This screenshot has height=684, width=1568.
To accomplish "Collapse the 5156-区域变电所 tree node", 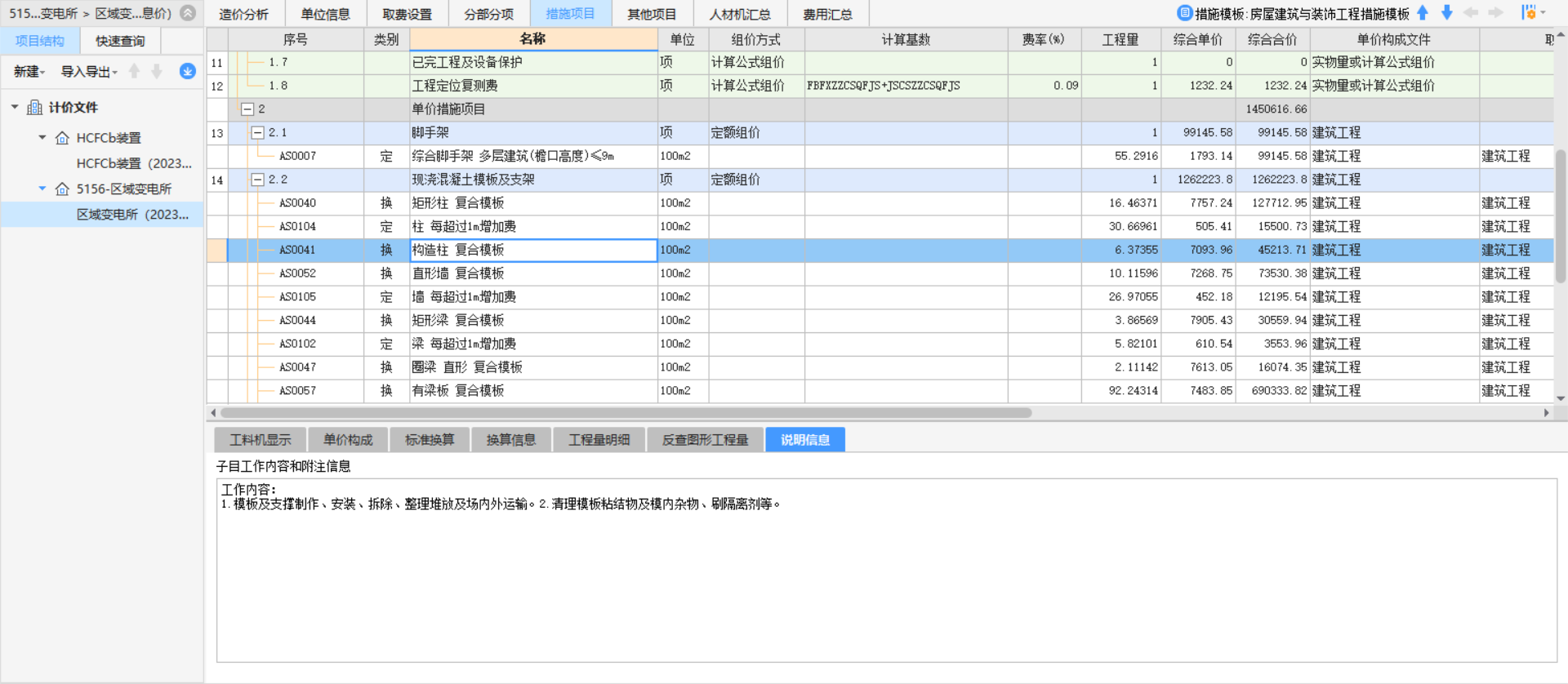I will [x=42, y=189].
